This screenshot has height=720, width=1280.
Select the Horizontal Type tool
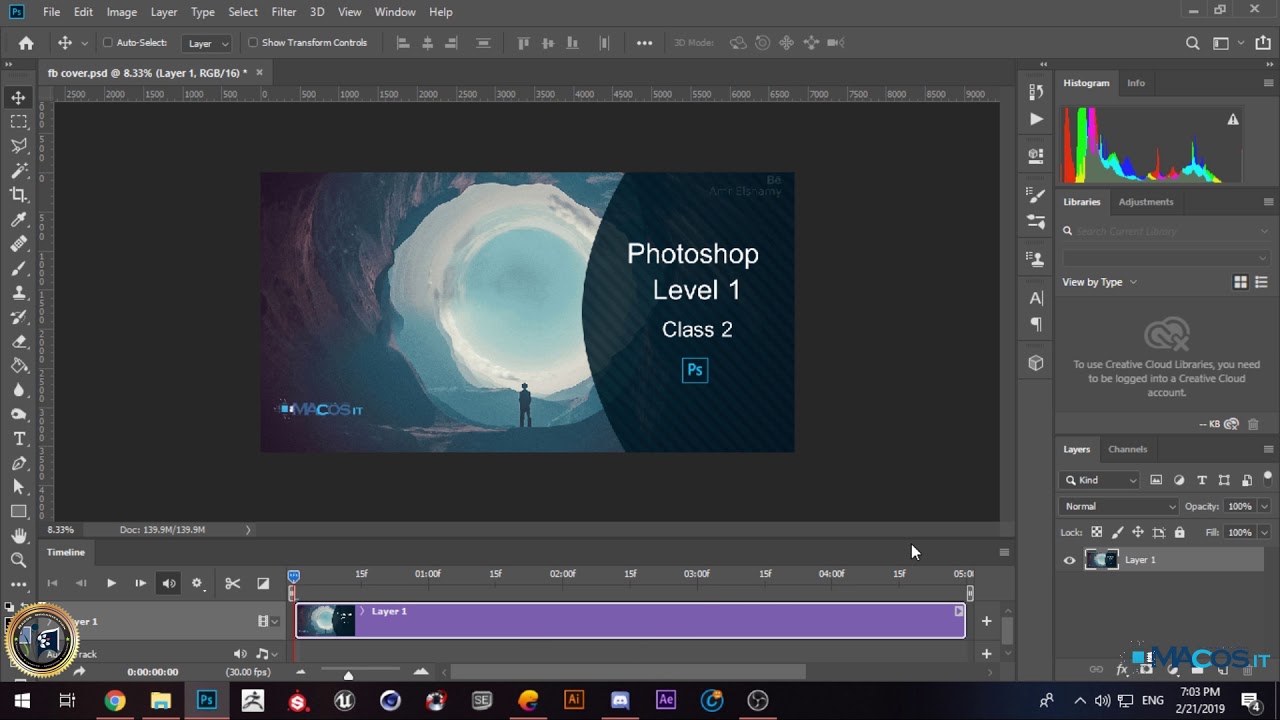pos(19,439)
